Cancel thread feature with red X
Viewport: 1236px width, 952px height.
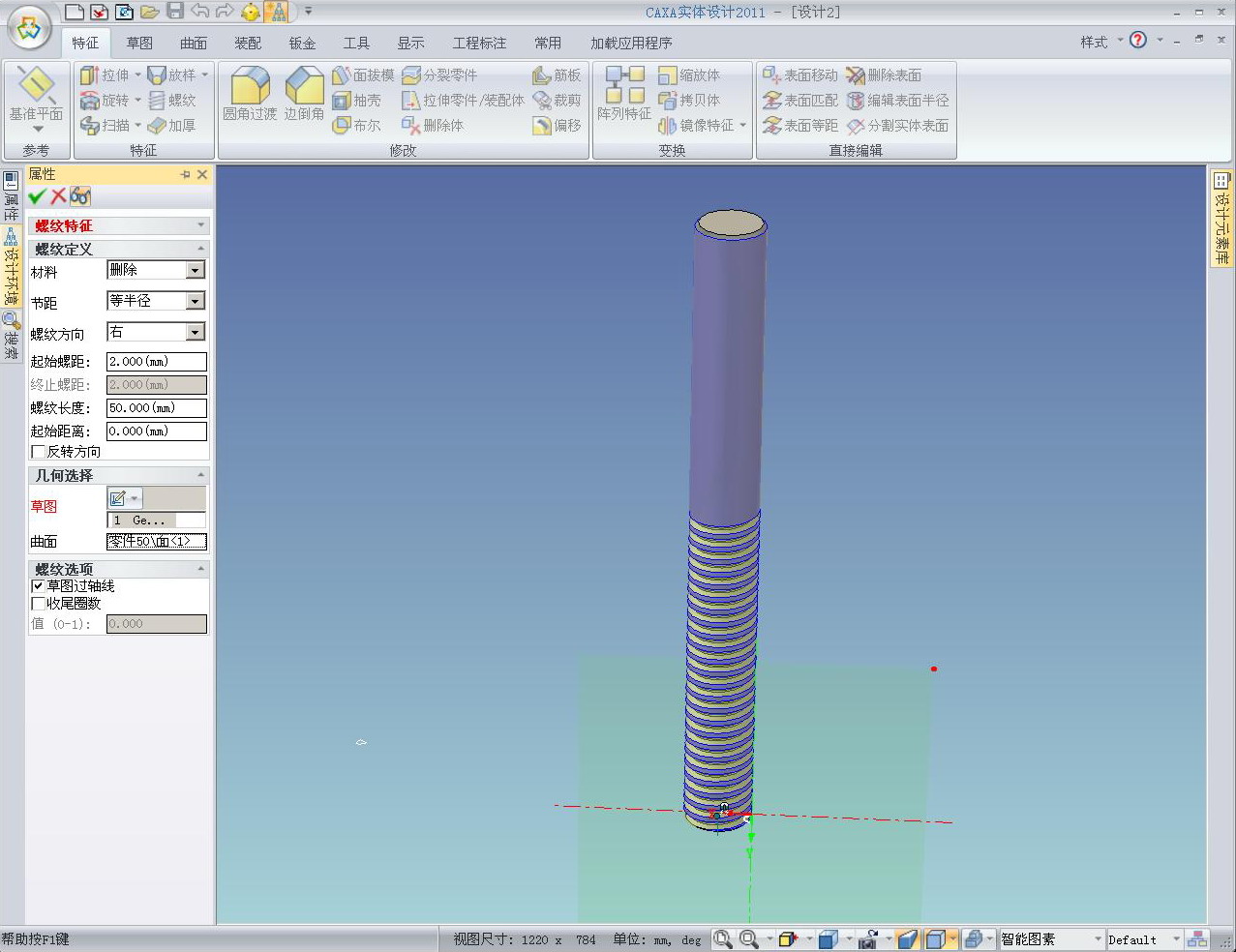58,196
